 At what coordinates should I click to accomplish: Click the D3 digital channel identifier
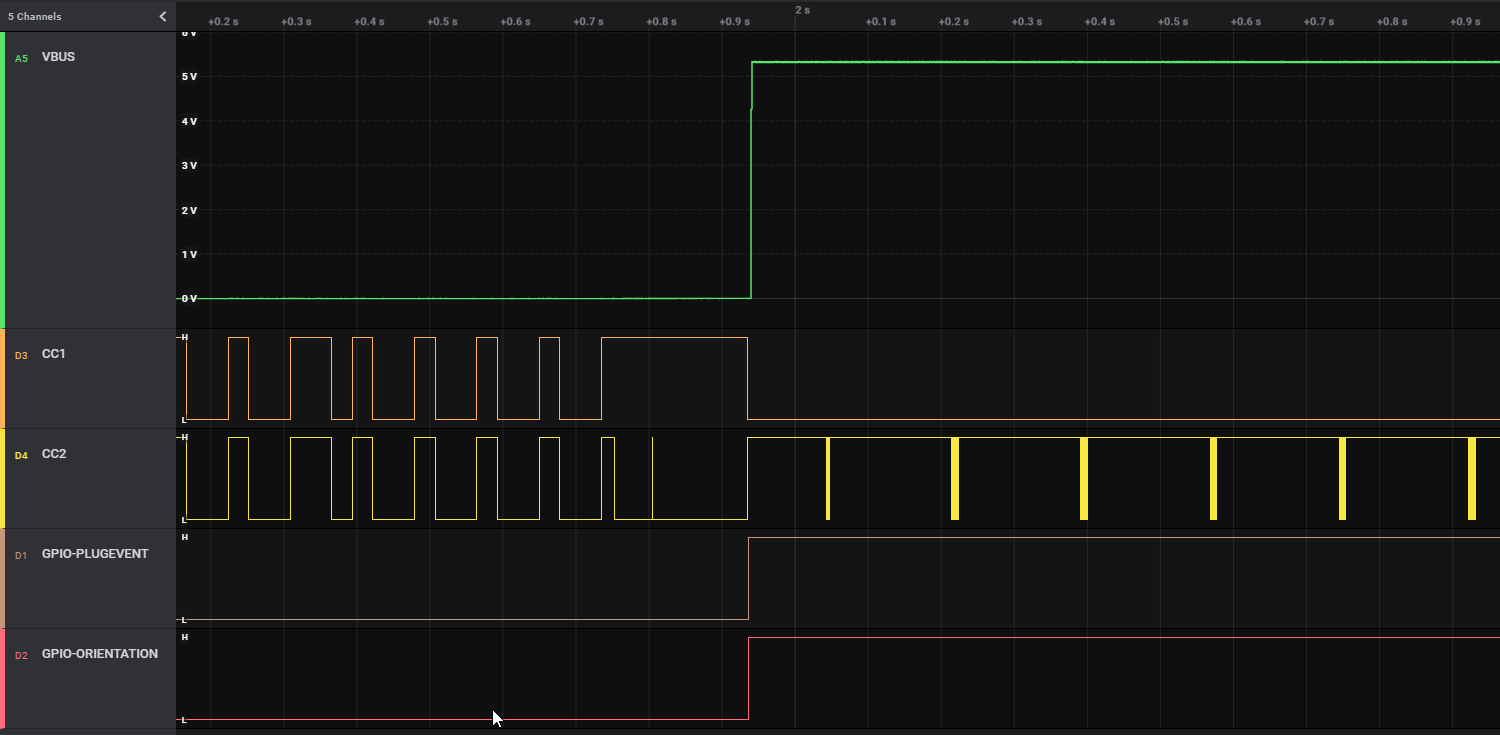[21, 355]
